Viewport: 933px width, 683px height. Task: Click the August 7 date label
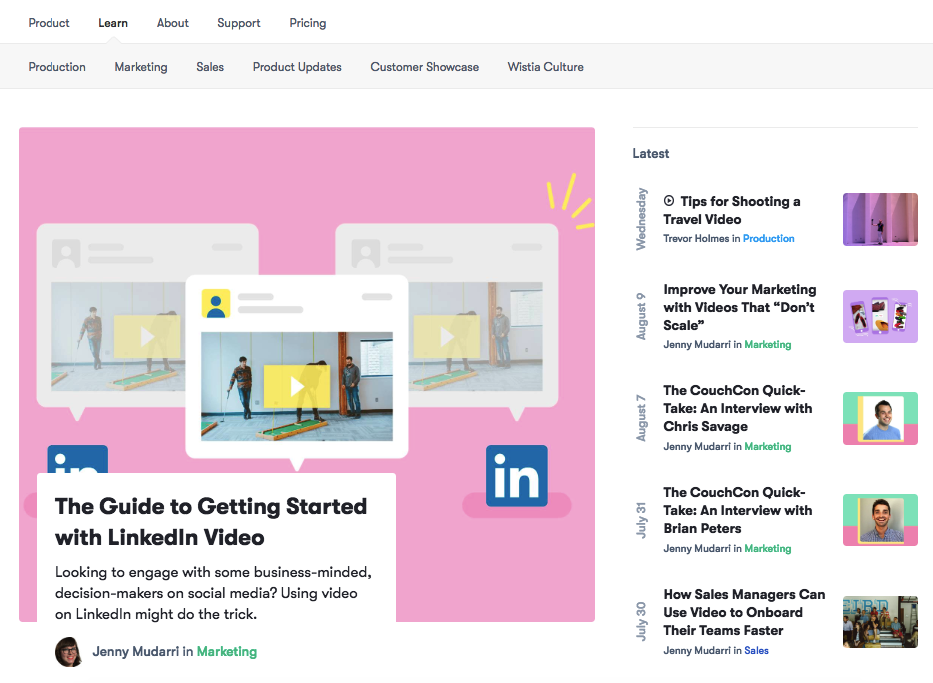[x=641, y=418]
